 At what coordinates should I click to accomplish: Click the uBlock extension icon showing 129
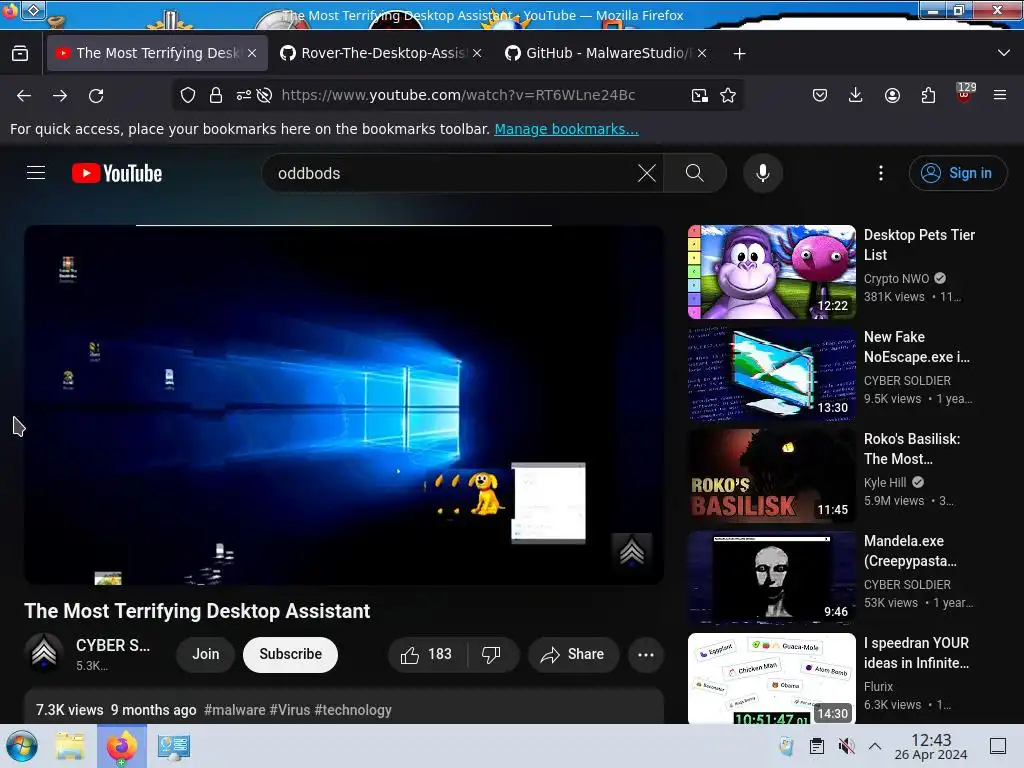click(965, 93)
